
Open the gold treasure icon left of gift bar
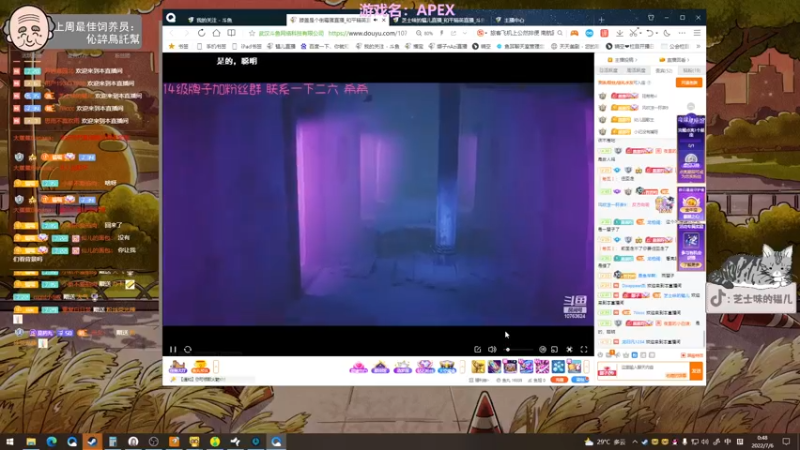click(200, 366)
